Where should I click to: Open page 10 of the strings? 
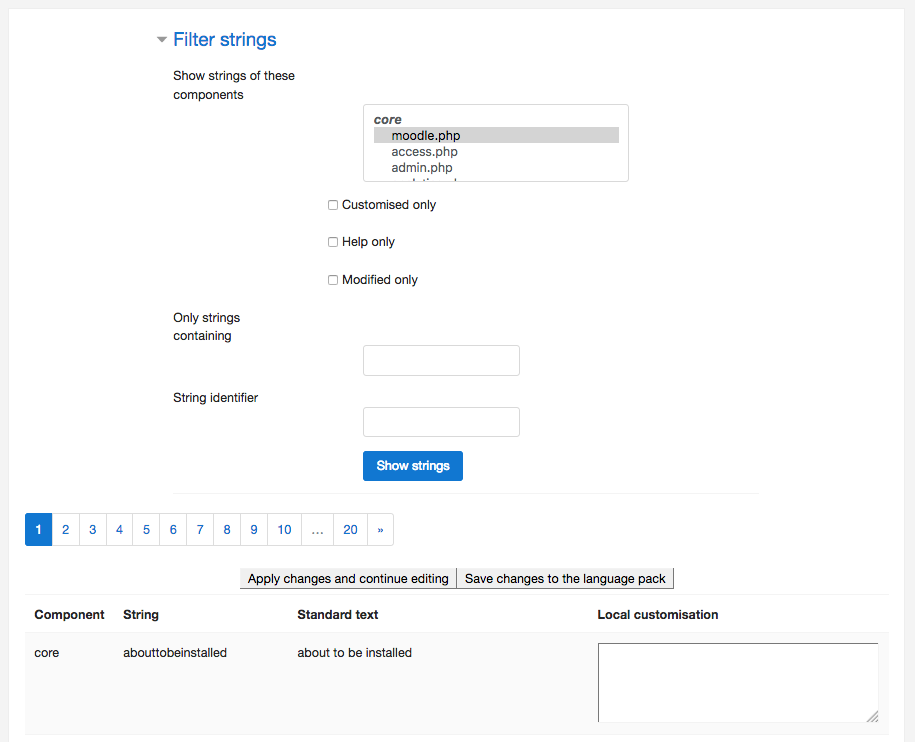284,530
